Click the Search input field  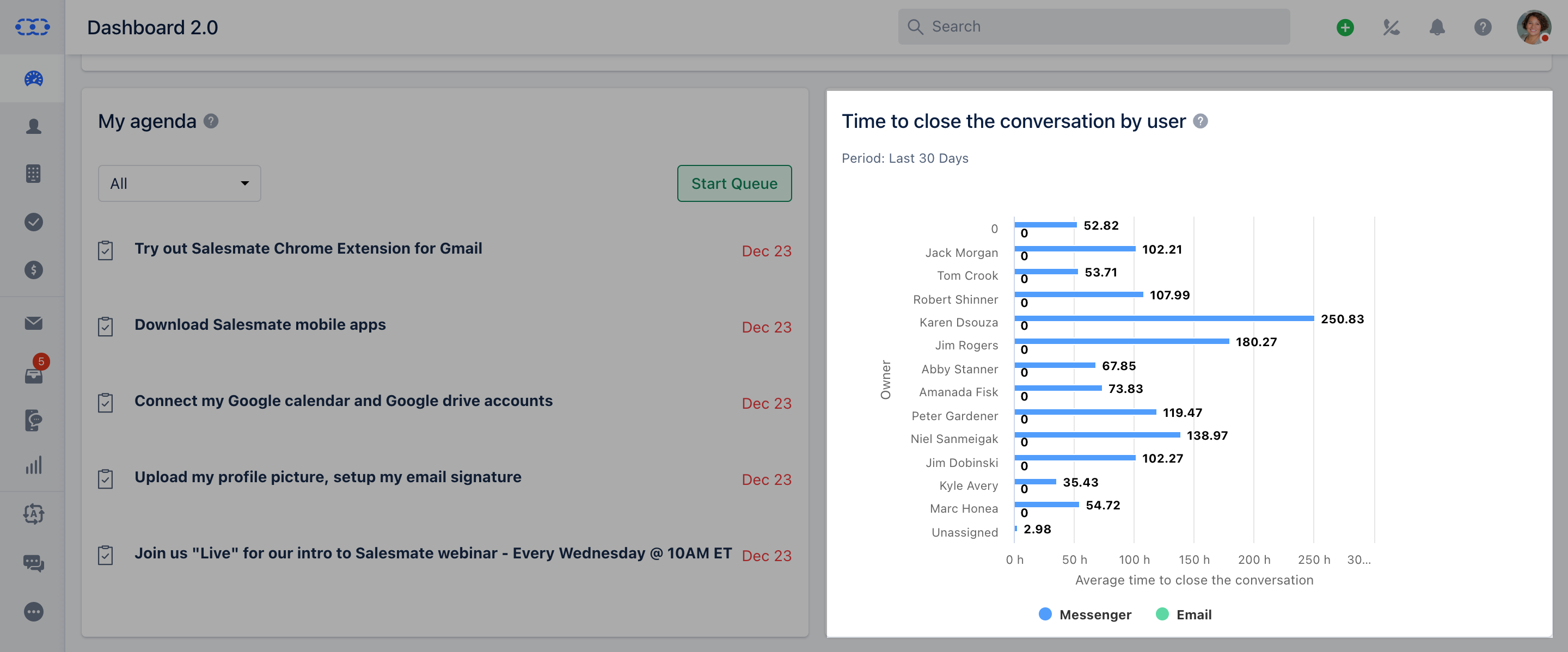coord(1094,27)
